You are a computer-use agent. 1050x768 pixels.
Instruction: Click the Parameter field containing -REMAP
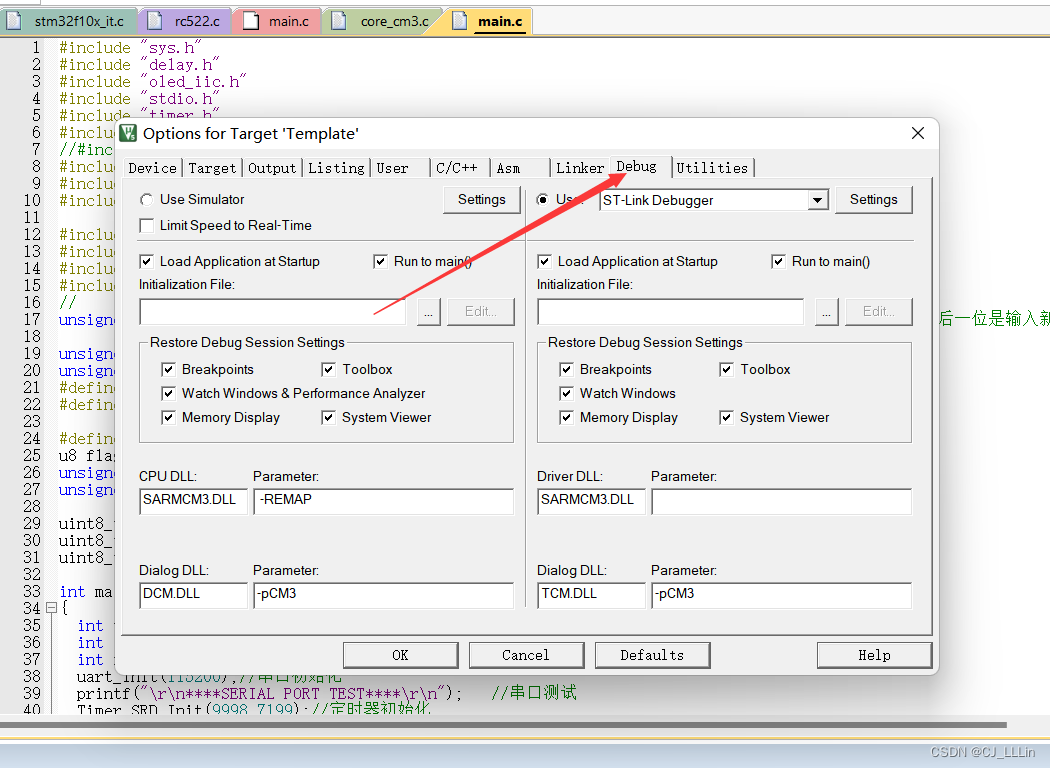coord(383,501)
